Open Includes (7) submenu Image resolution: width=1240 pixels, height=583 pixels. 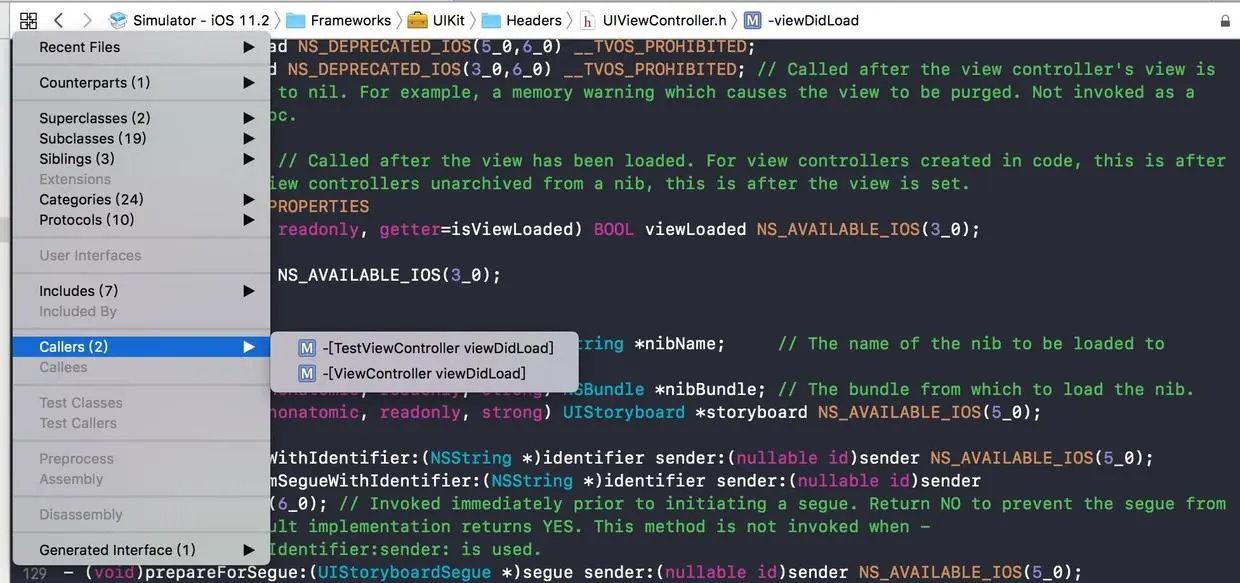[141, 291]
